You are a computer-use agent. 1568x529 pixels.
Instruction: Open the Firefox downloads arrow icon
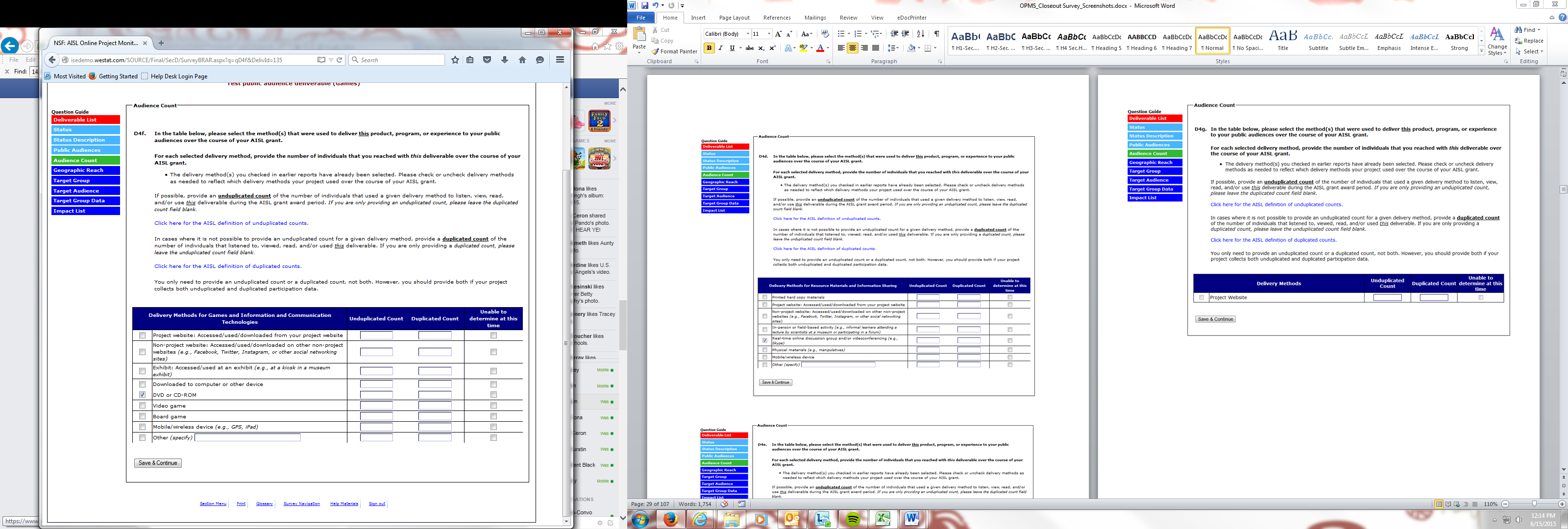[505, 60]
